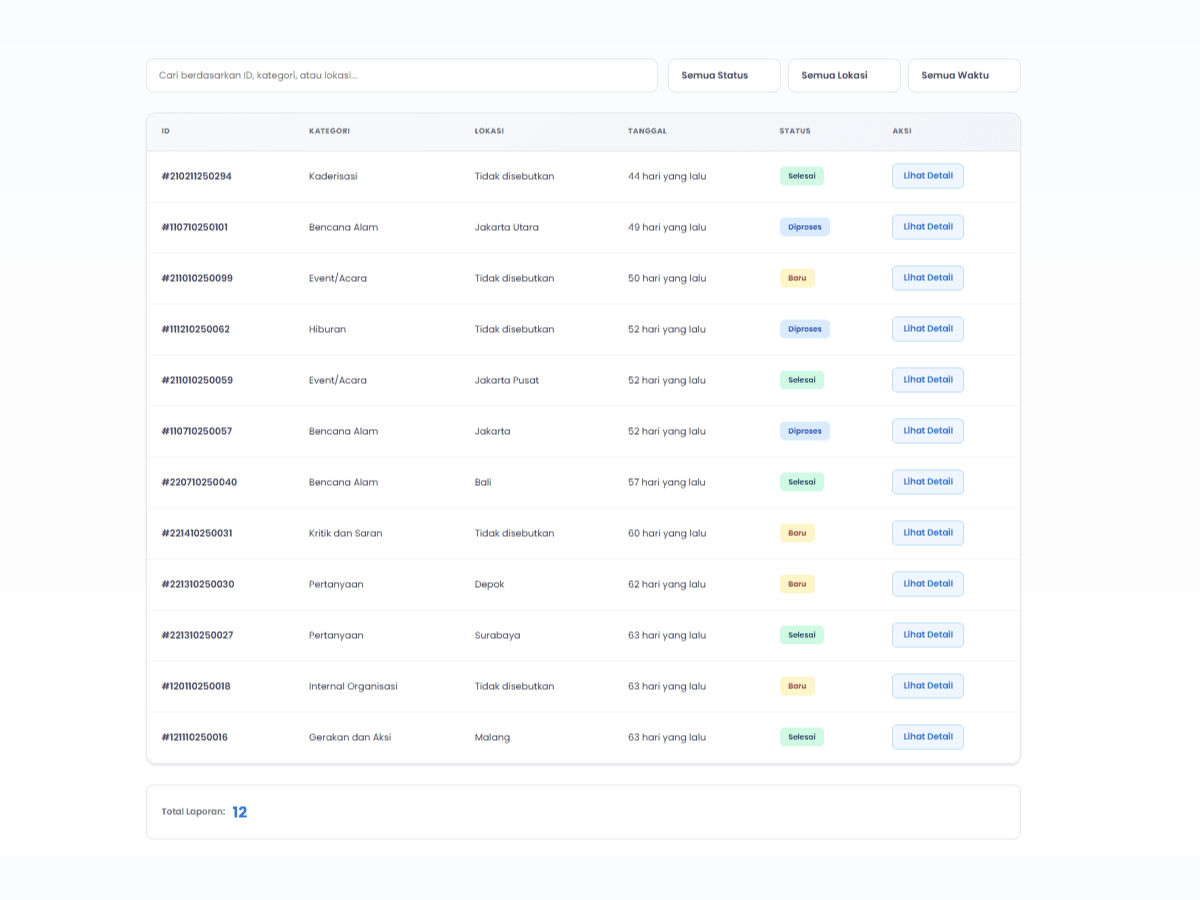Image resolution: width=1200 pixels, height=900 pixels.
Task: View details for report #210211250294
Action: click(x=927, y=176)
